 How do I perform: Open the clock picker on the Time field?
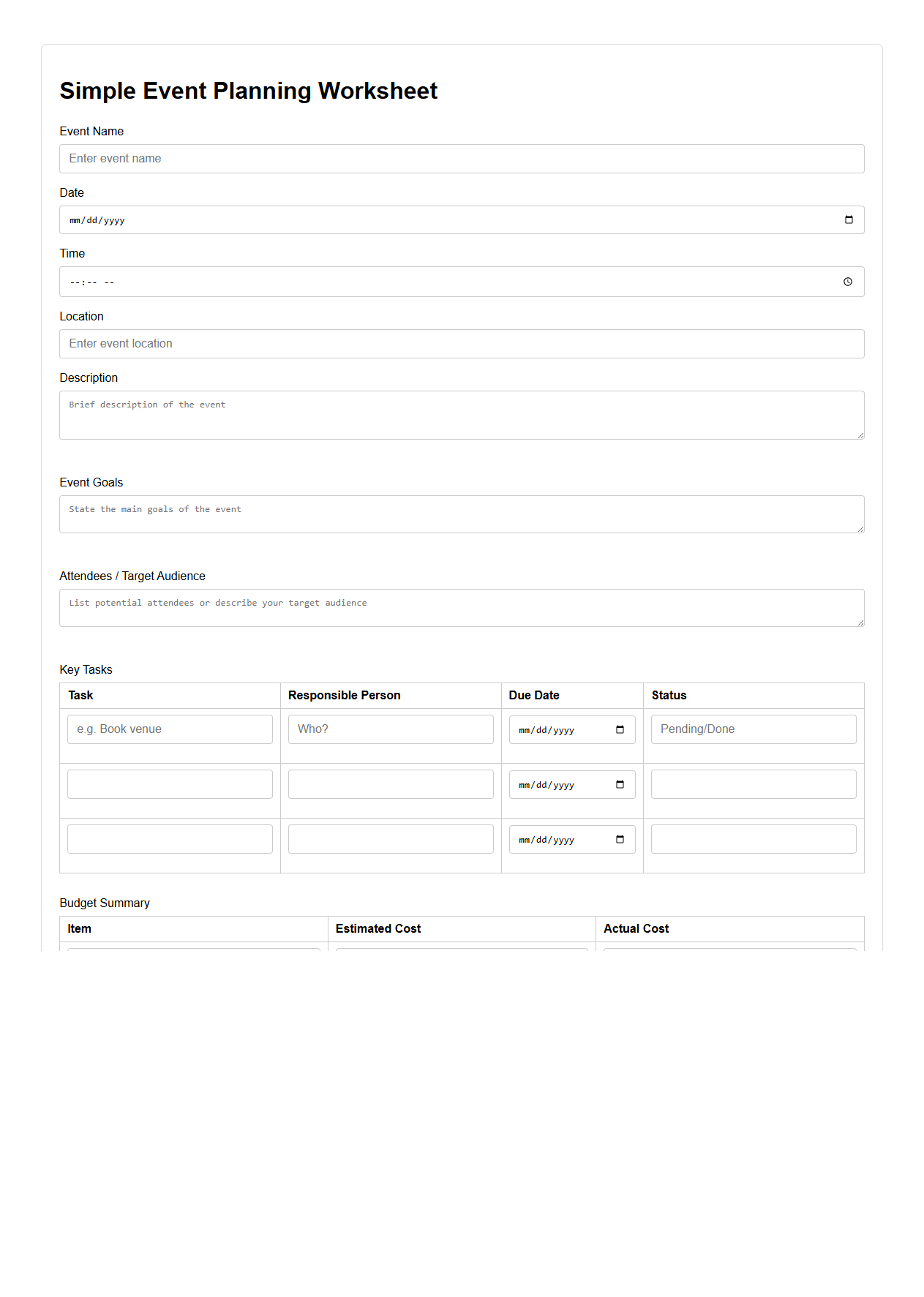[x=849, y=281]
